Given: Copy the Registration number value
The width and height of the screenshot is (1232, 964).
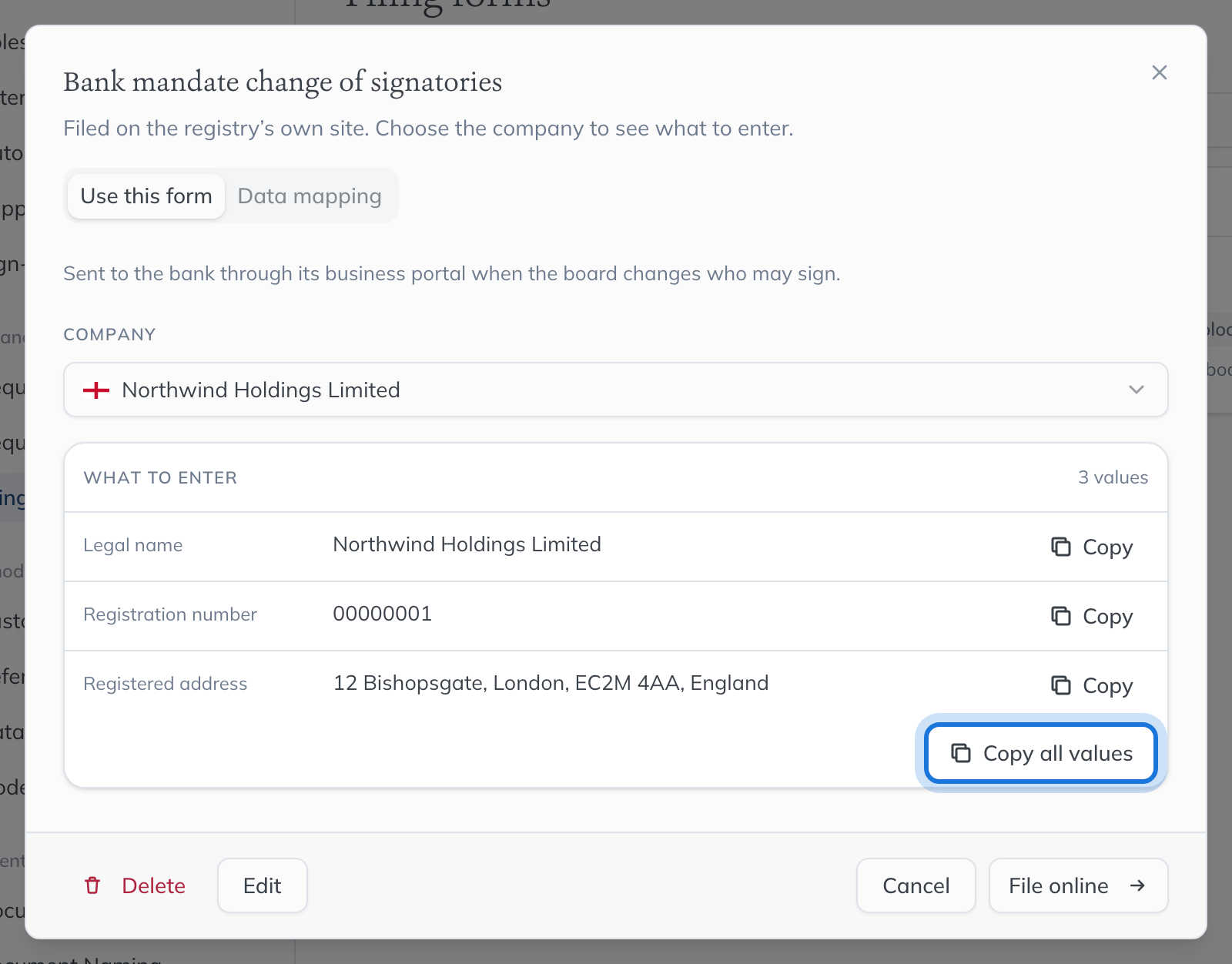Looking at the screenshot, I should [1092, 616].
